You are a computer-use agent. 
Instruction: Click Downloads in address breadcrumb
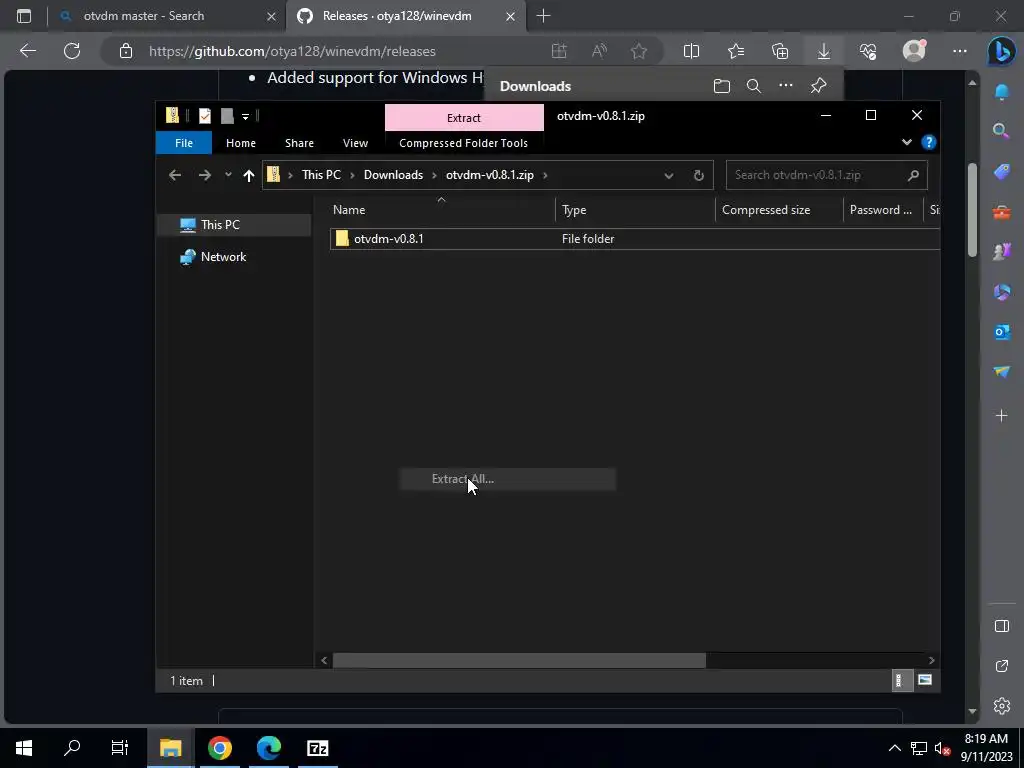pyautogui.click(x=393, y=175)
